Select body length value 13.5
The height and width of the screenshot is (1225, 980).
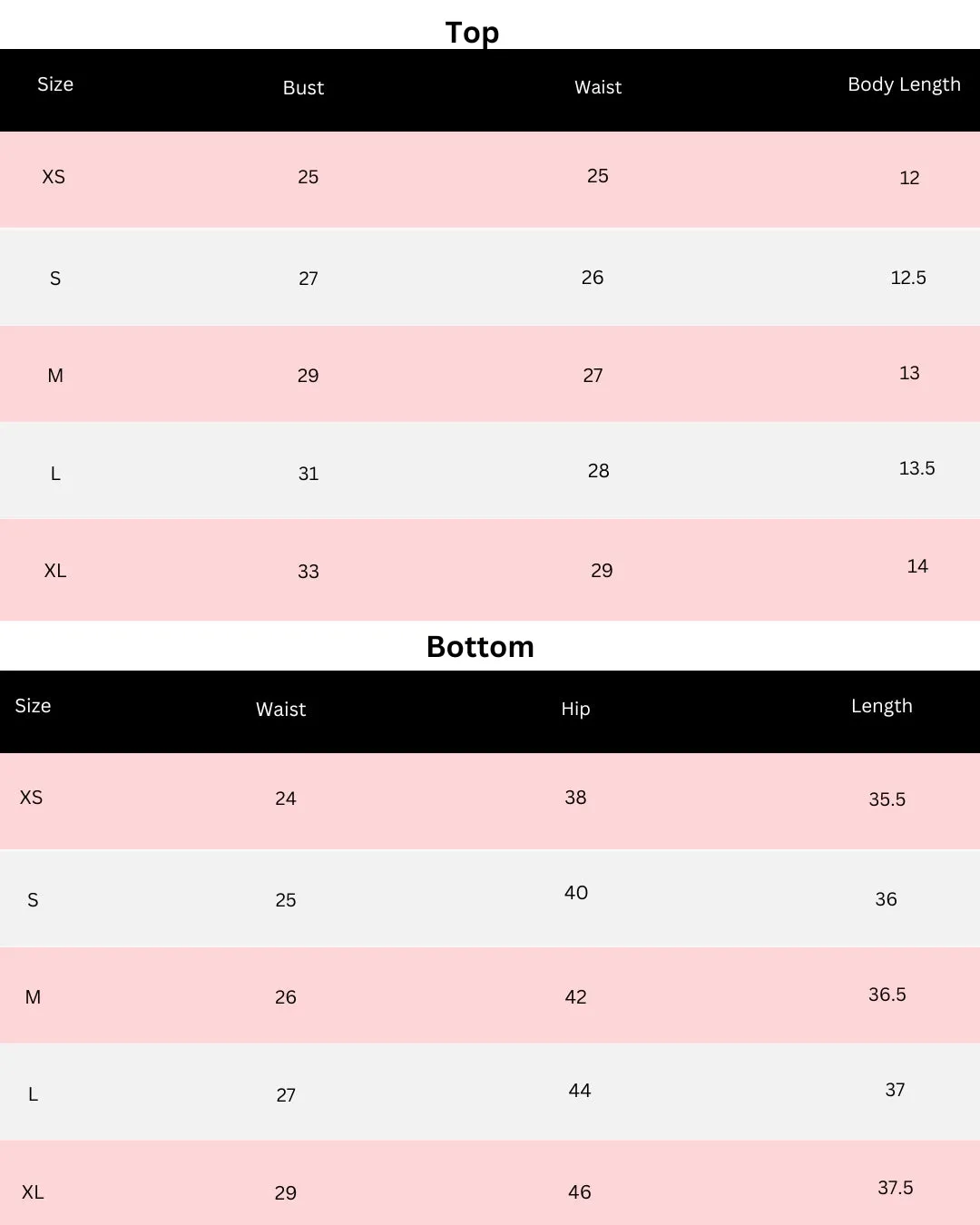(916, 468)
